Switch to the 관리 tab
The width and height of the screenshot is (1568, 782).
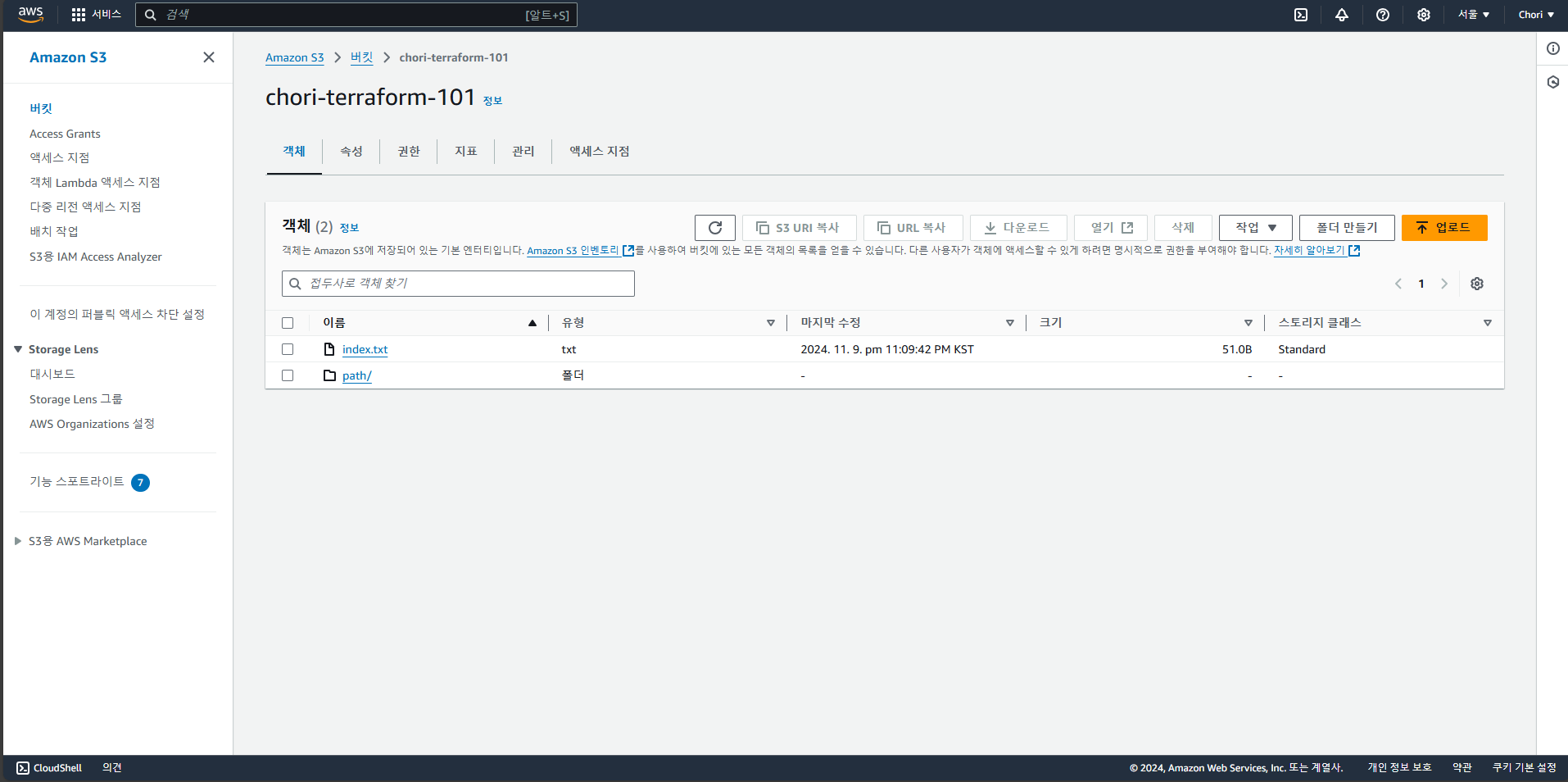click(x=523, y=151)
